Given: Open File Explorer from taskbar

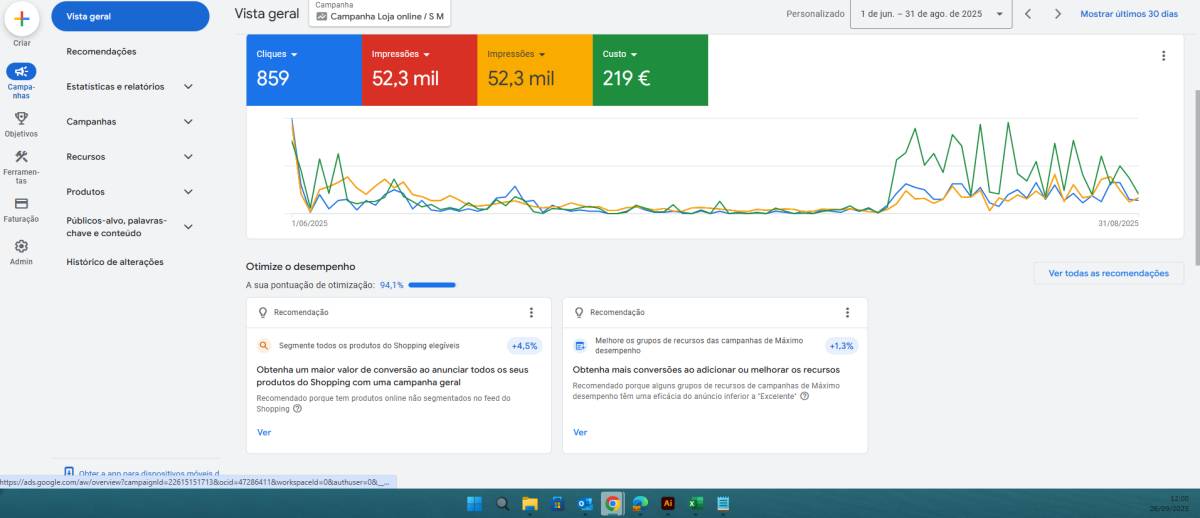Looking at the screenshot, I should tap(530, 504).
